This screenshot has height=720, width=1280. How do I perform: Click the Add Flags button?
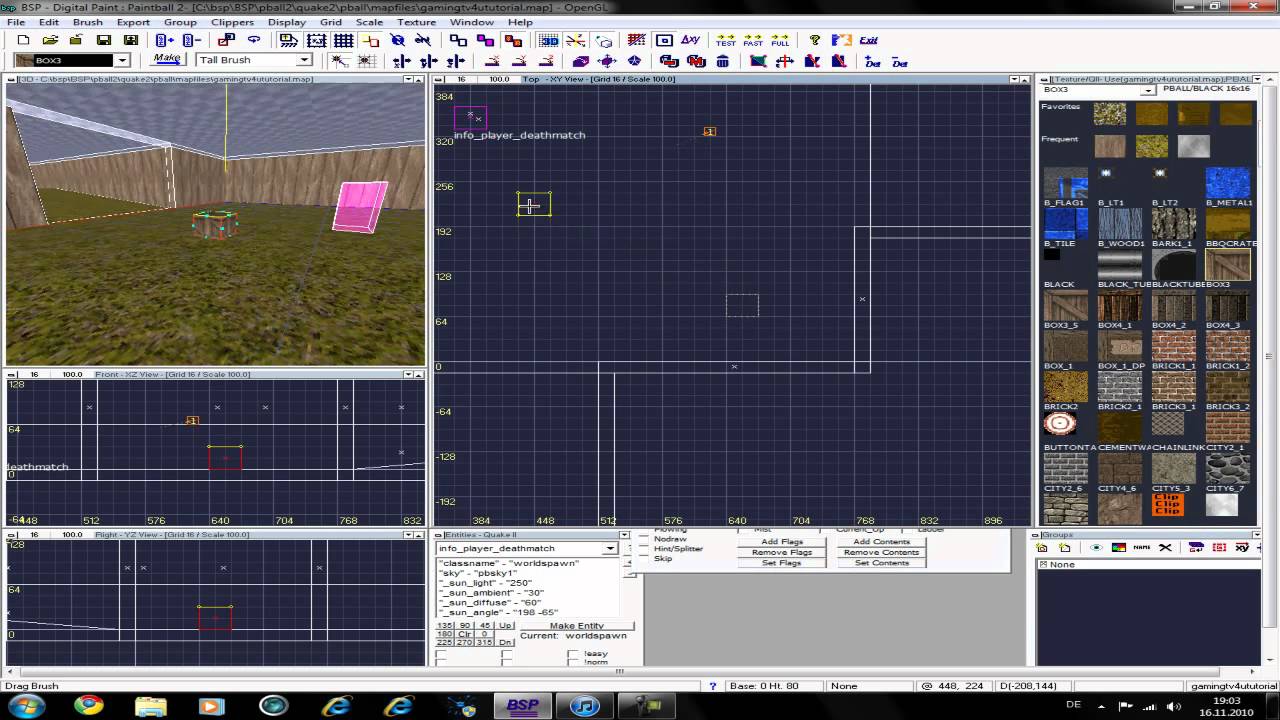tap(782, 541)
